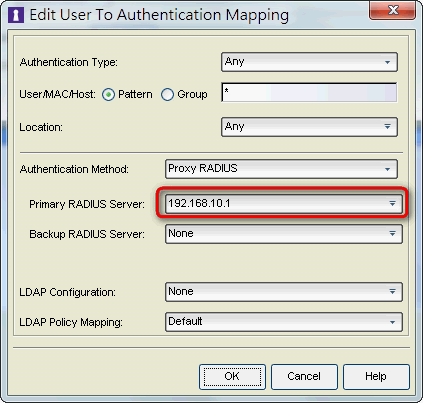Viewport: 423px width, 403px height.
Task: Click arrow beside 192.168.10.1 server entry
Action: [x=392, y=203]
